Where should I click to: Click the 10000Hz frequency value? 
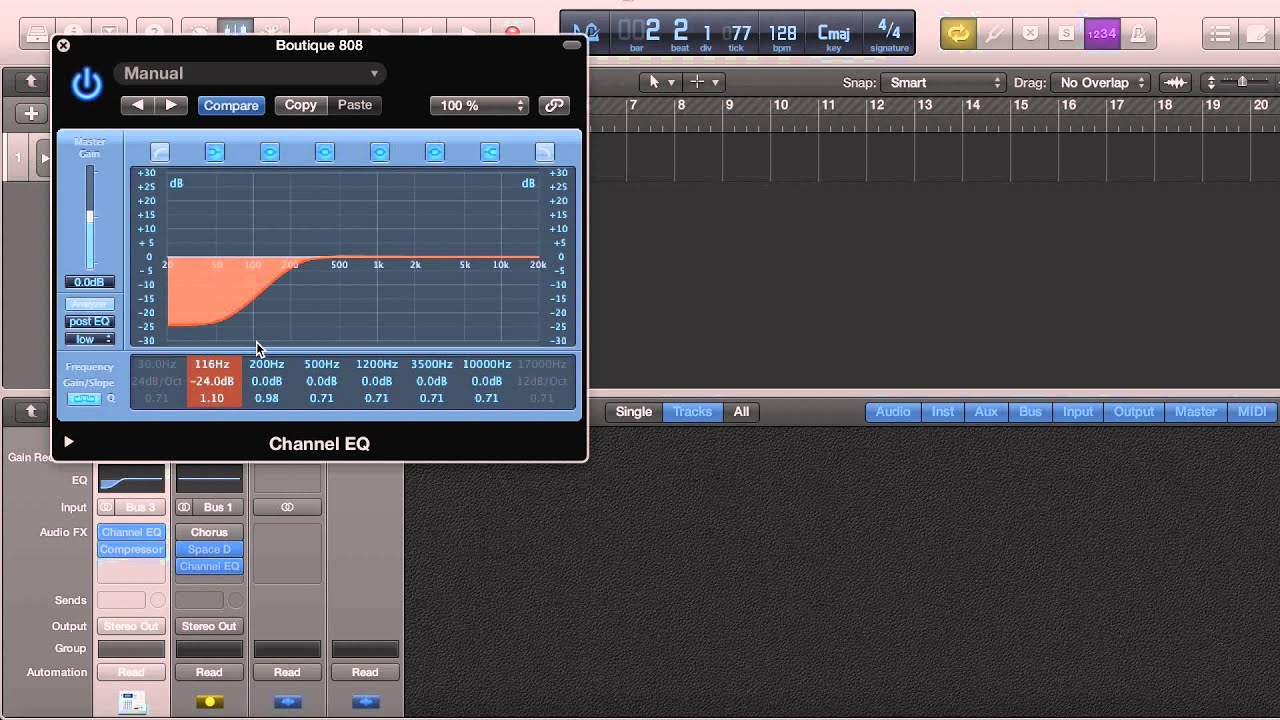[487, 364]
